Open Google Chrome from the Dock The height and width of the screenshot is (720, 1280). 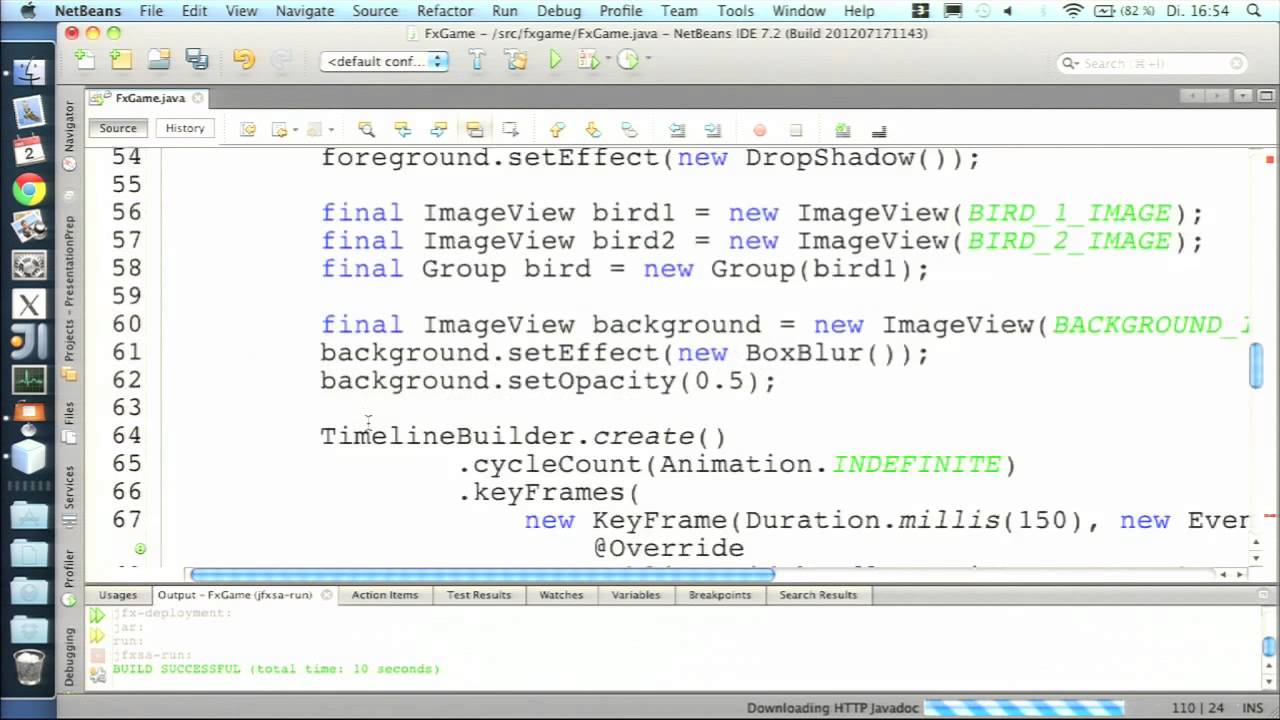pos(29,190)
